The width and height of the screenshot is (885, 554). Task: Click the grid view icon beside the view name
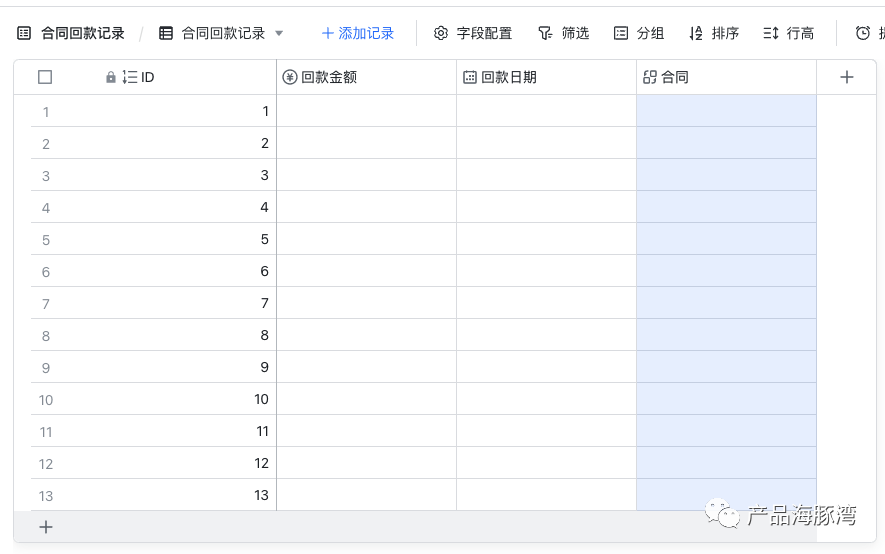coord(165,33)
